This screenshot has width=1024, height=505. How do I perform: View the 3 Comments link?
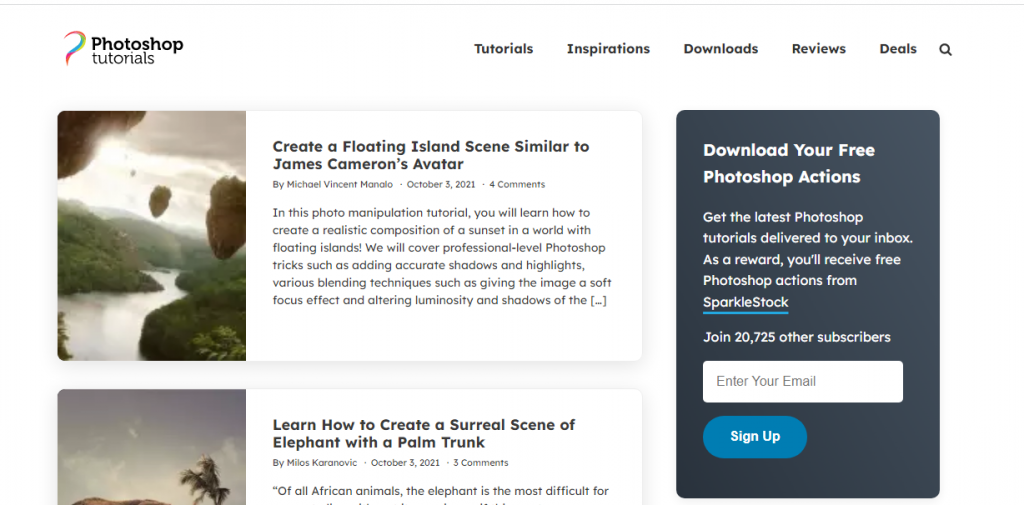pyautogui.click(x=481, y=463)
